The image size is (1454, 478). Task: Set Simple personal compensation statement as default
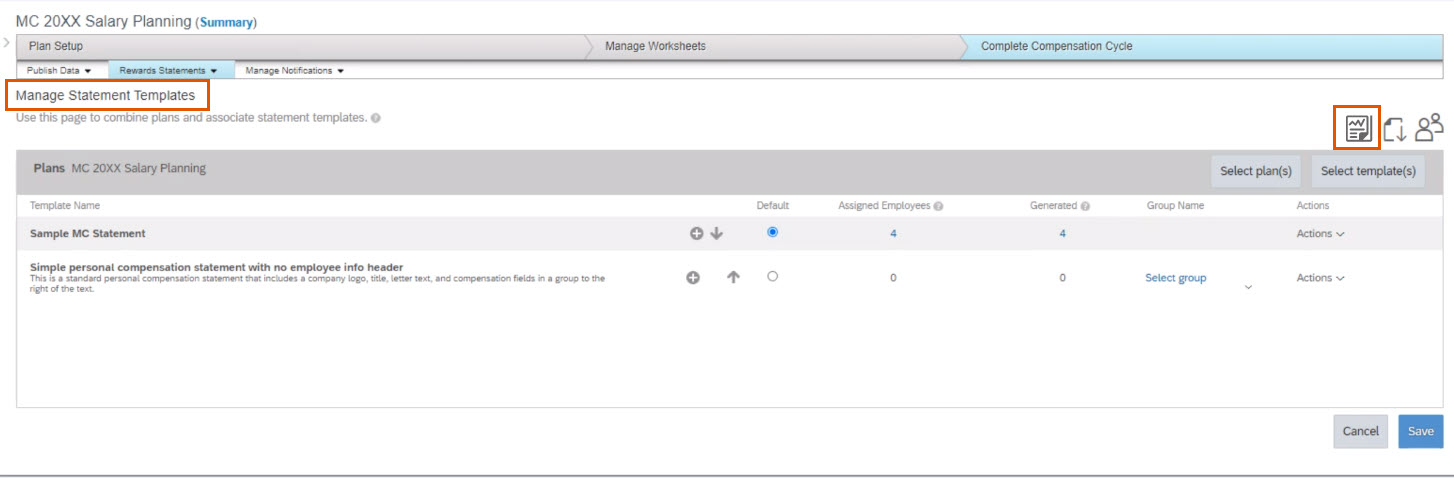click(x=772, y=277)
